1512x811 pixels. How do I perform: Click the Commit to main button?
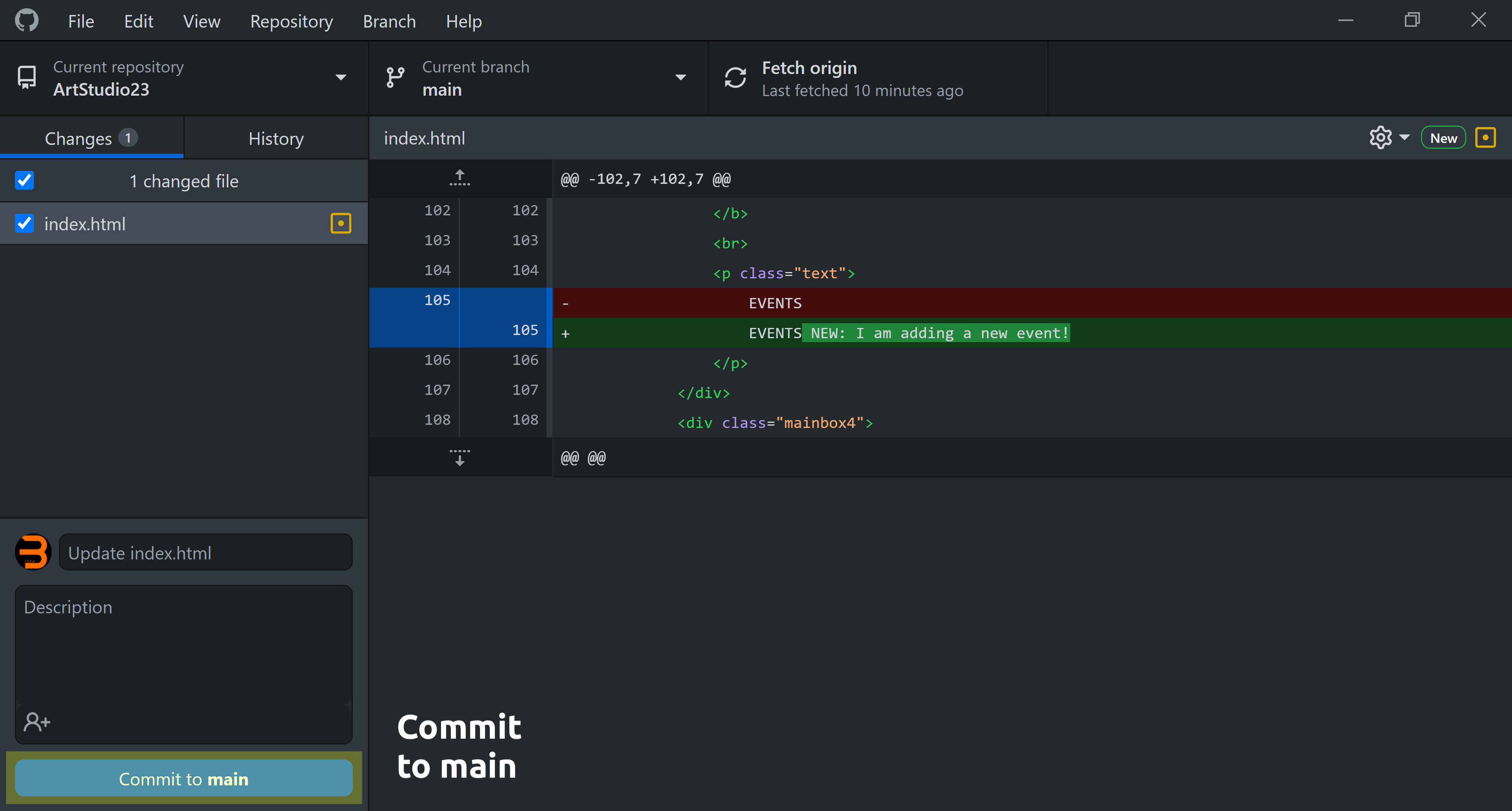pyautogui.click(x=184, y=778)
